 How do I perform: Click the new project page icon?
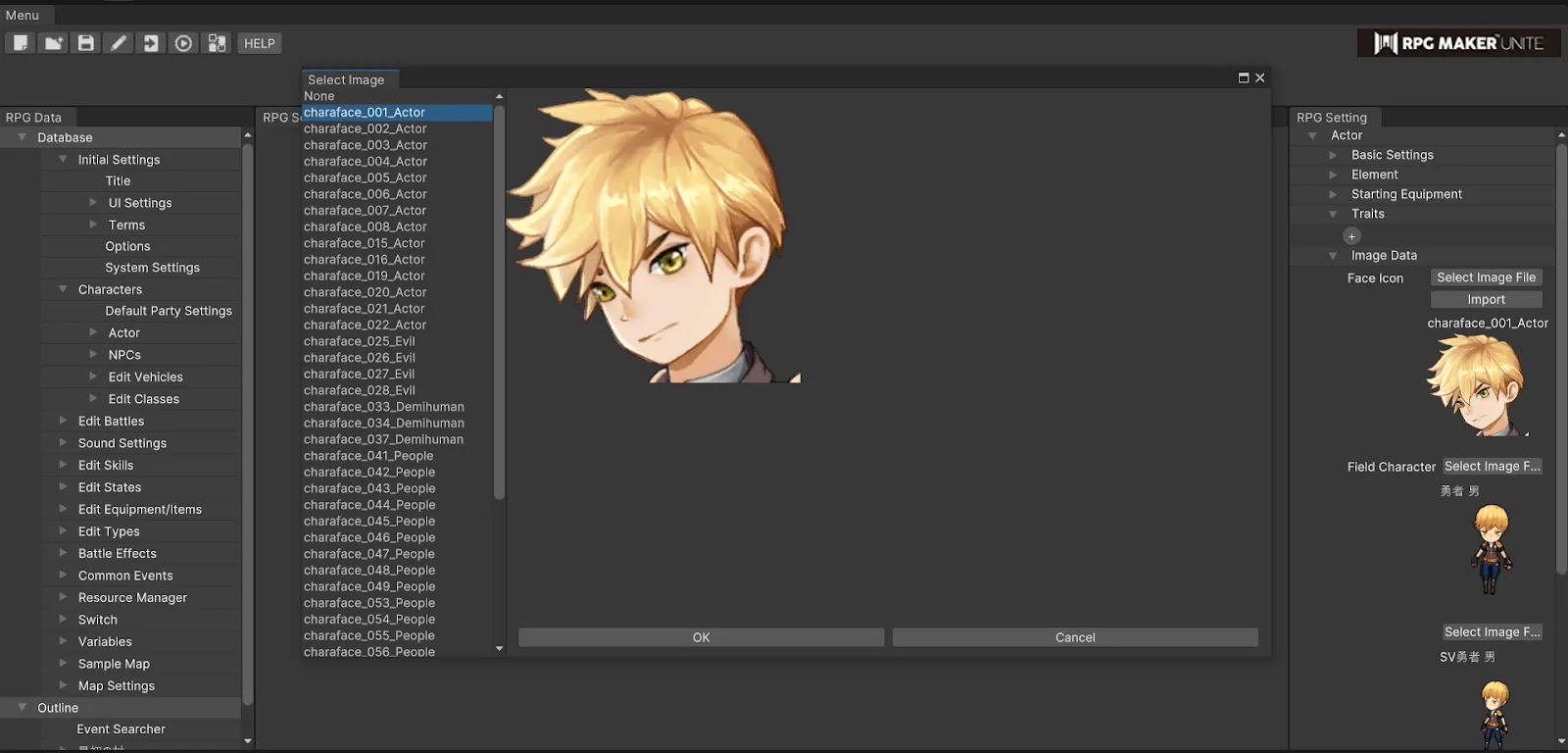tap(21, 43)
